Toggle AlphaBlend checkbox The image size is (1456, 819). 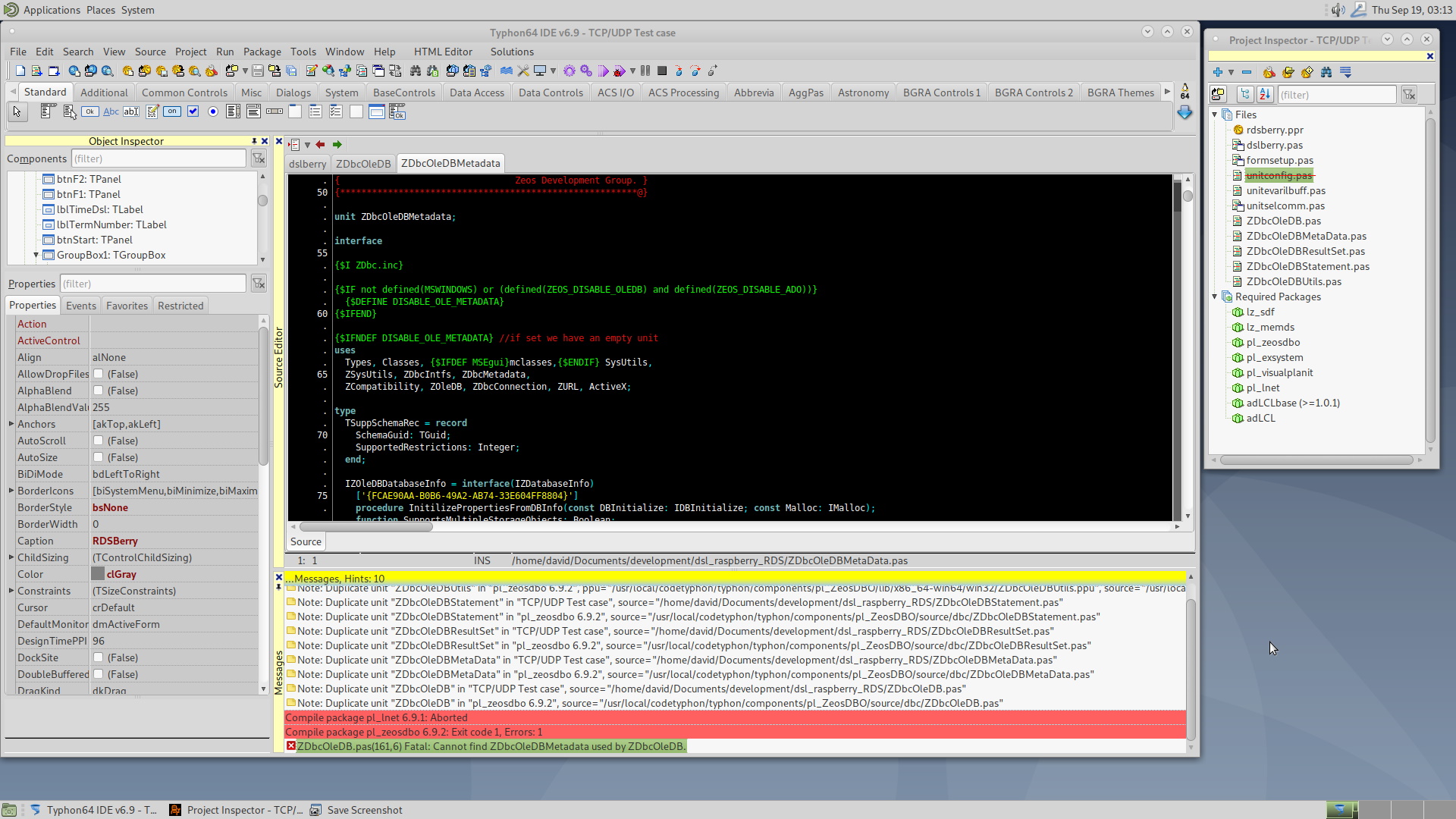click(98, 391)
